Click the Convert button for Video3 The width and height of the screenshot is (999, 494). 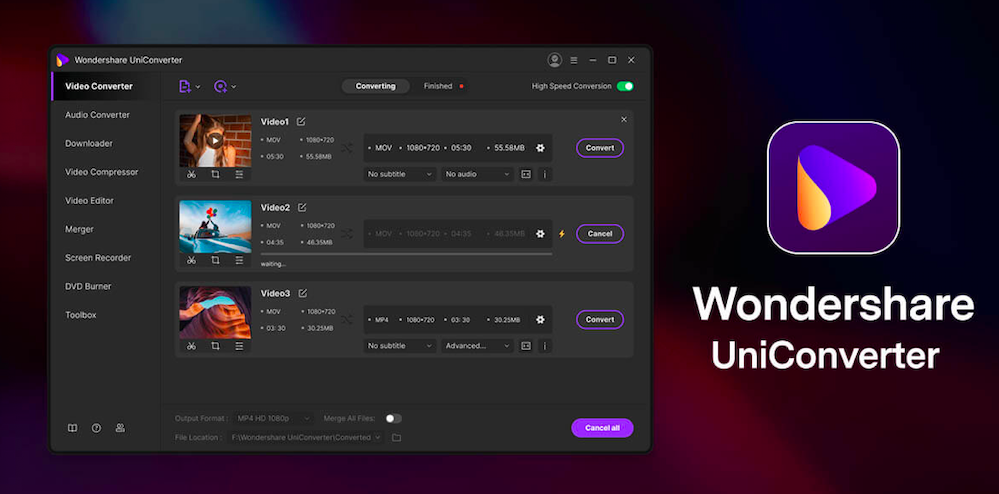(600, 319)
